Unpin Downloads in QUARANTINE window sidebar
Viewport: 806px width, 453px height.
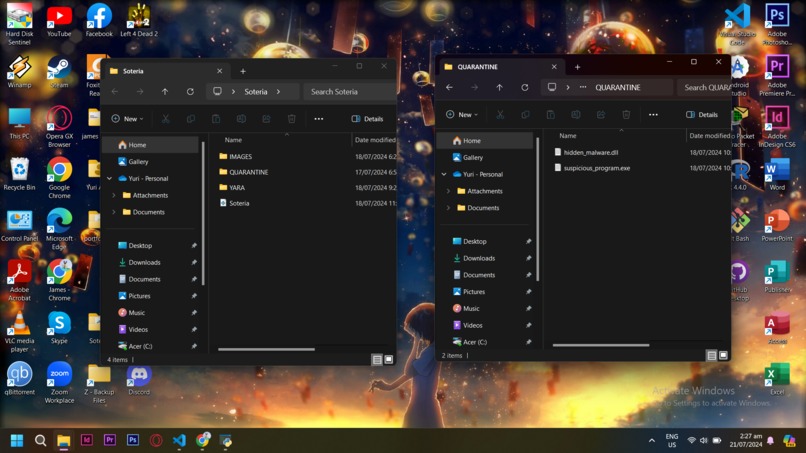pos(528,258)
